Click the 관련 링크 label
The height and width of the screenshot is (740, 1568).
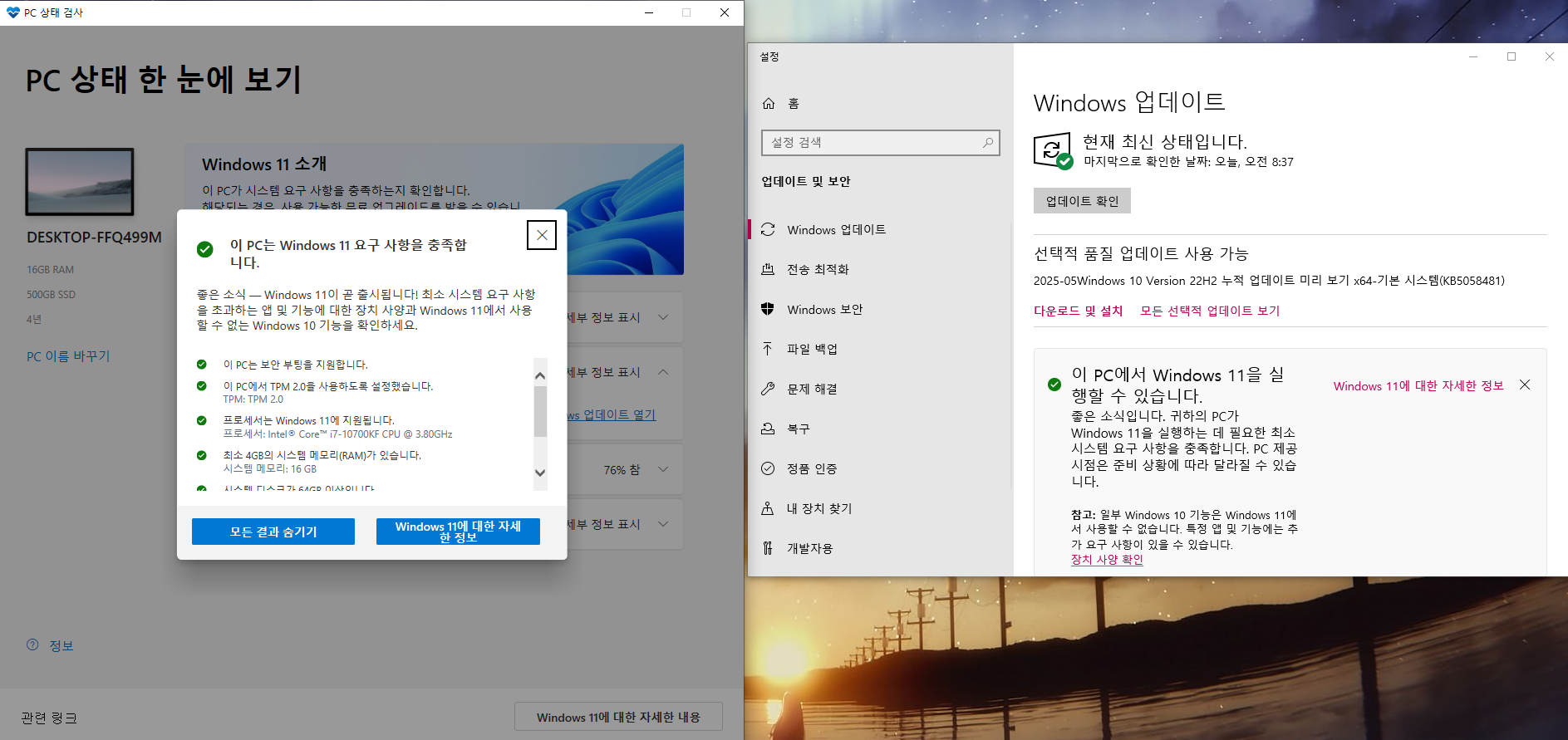click(49, 718)
